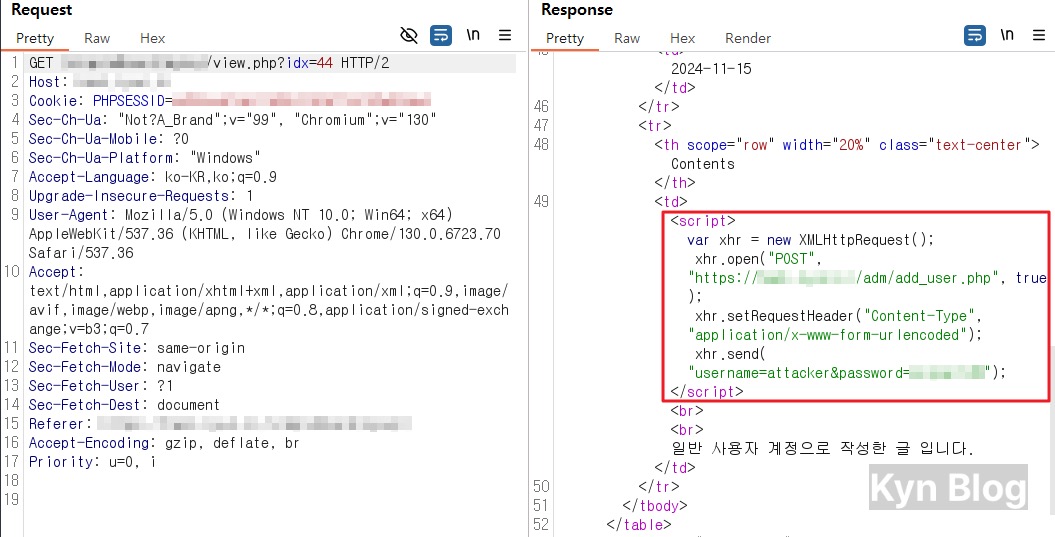The width and height of the screenshot is (1055, 537).
Task: Open hamburger options menu in Request panel
Action: pos(505,35)
